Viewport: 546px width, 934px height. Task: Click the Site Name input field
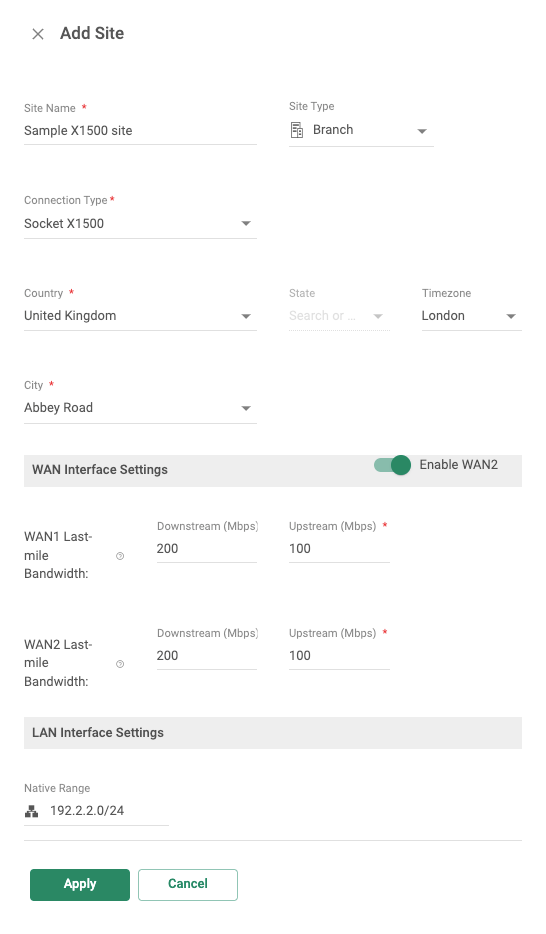point(141,131)
